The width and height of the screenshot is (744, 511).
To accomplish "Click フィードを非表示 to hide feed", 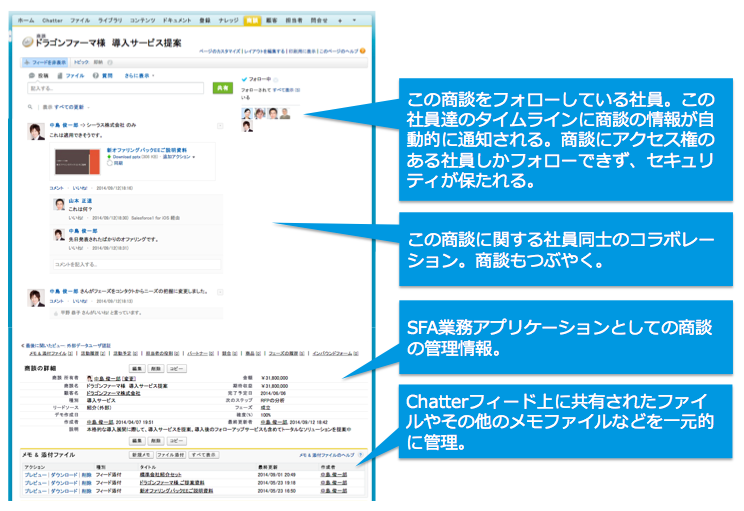I will (46, 63).
